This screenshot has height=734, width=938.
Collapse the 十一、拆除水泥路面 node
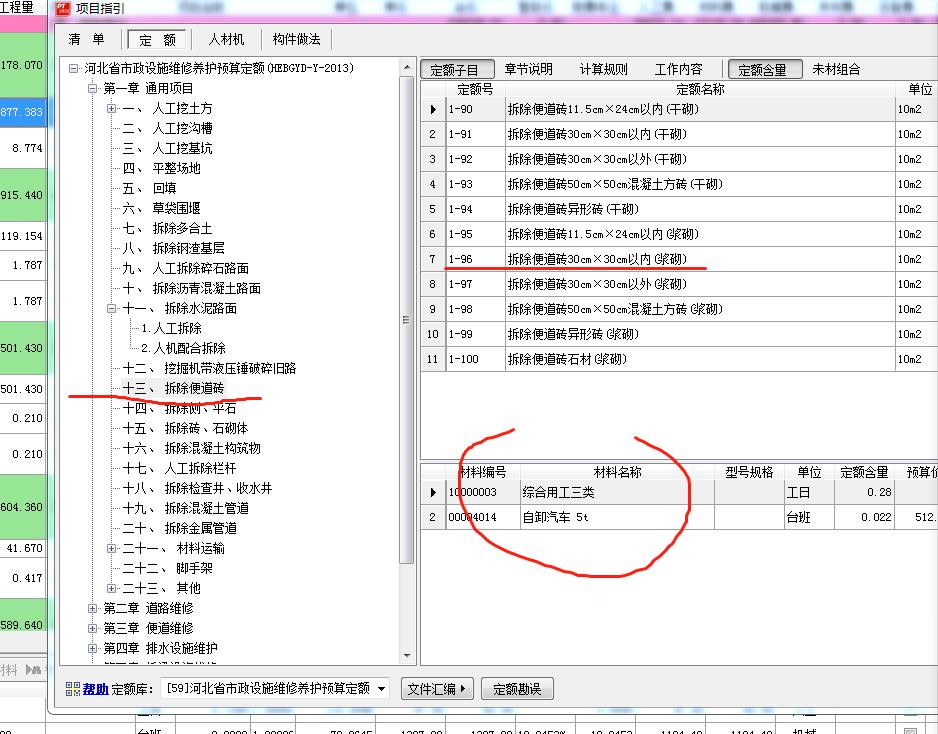tap(111, 309)
